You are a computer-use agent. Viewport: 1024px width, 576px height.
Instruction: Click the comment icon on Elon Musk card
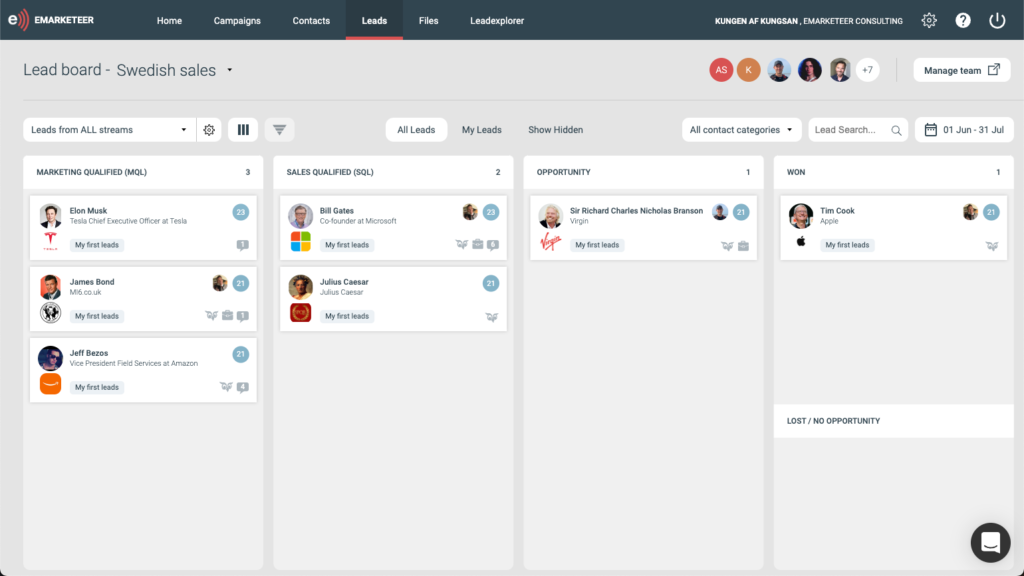click(x=242, y=245)
